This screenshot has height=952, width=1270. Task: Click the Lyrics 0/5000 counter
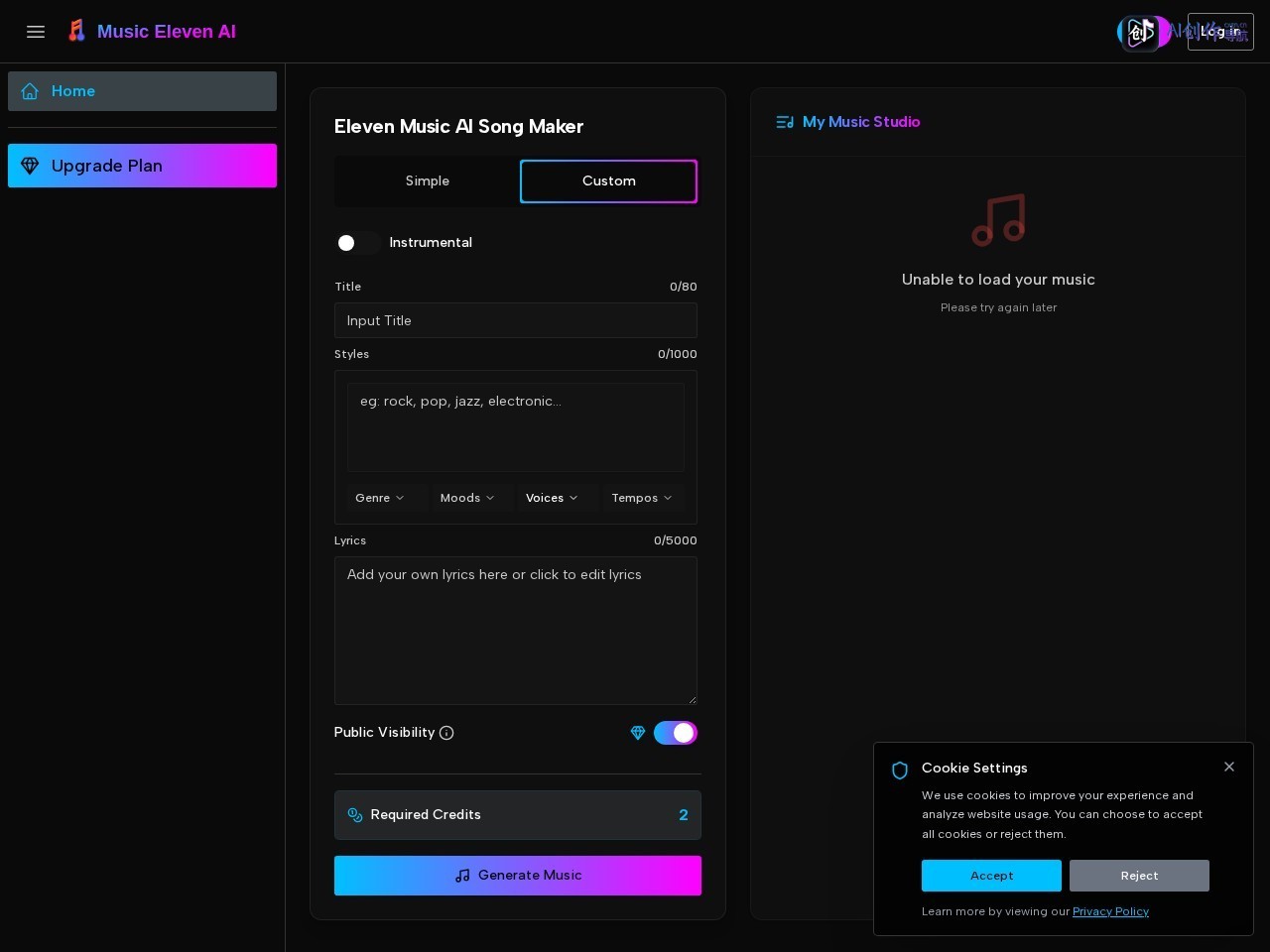(676, 540)
